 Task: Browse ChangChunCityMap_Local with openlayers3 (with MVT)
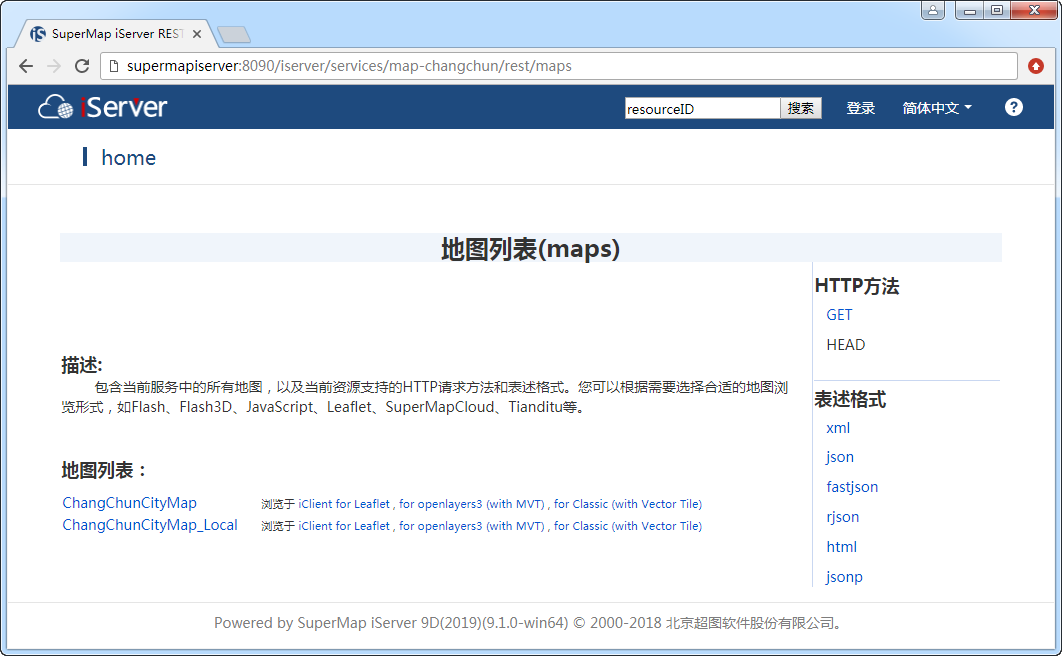[x=471, y=525]
